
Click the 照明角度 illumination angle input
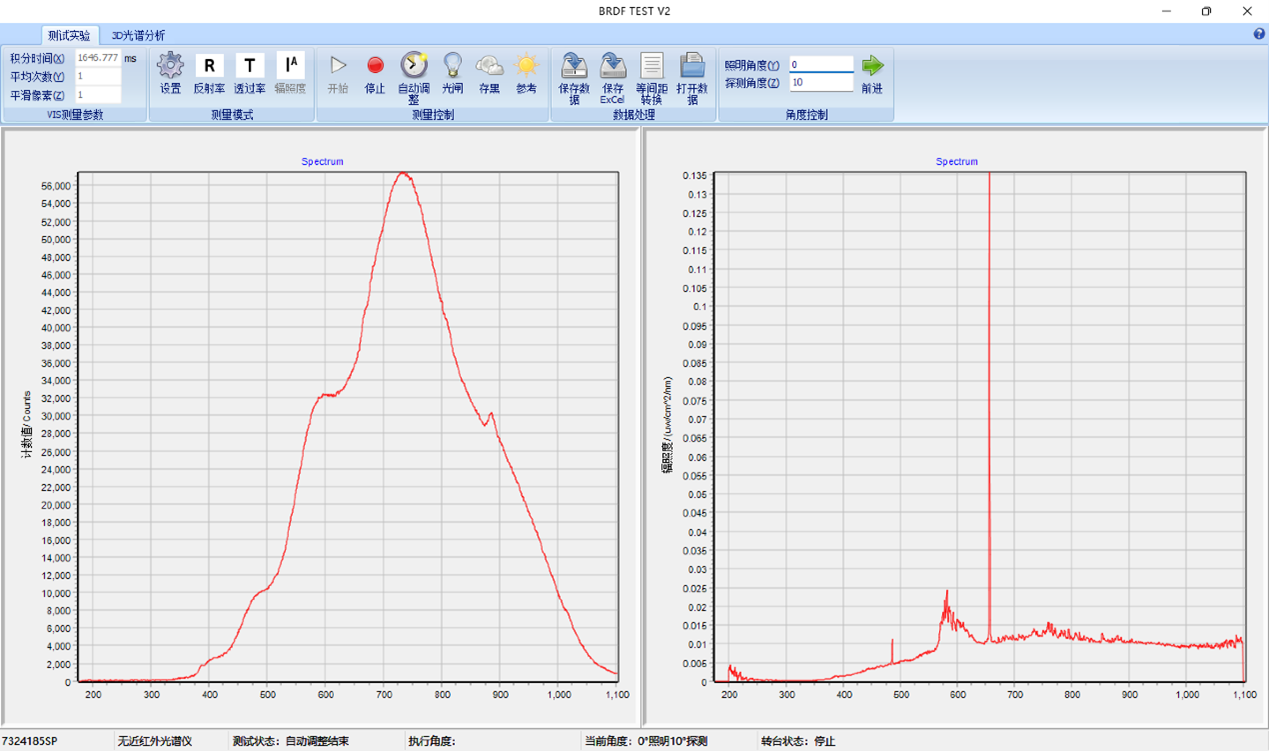point(821,65)
